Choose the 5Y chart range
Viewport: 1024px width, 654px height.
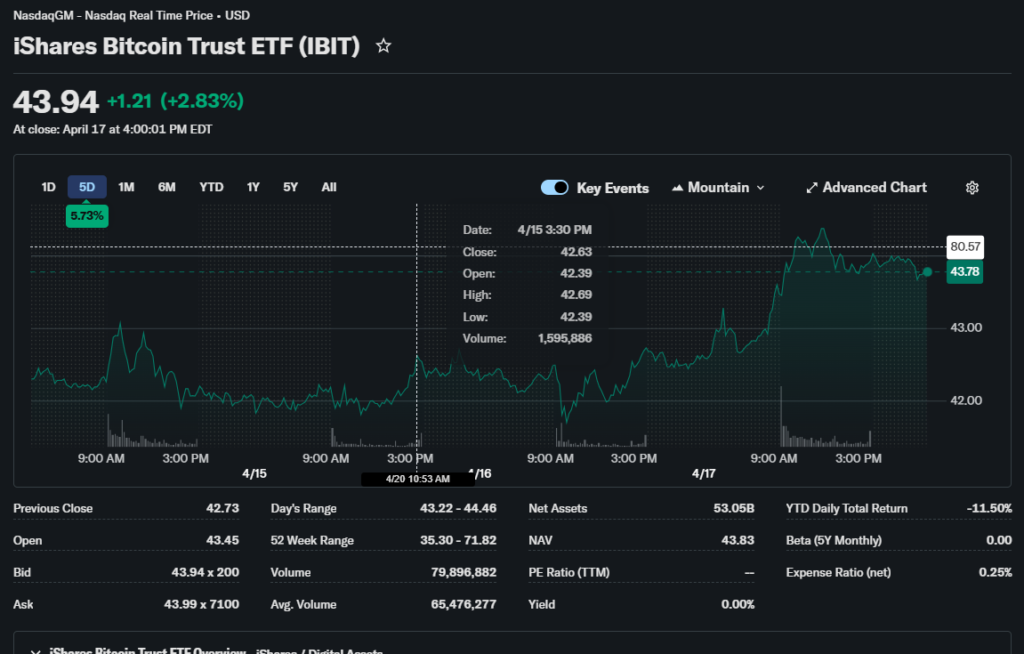click(290, 187)
